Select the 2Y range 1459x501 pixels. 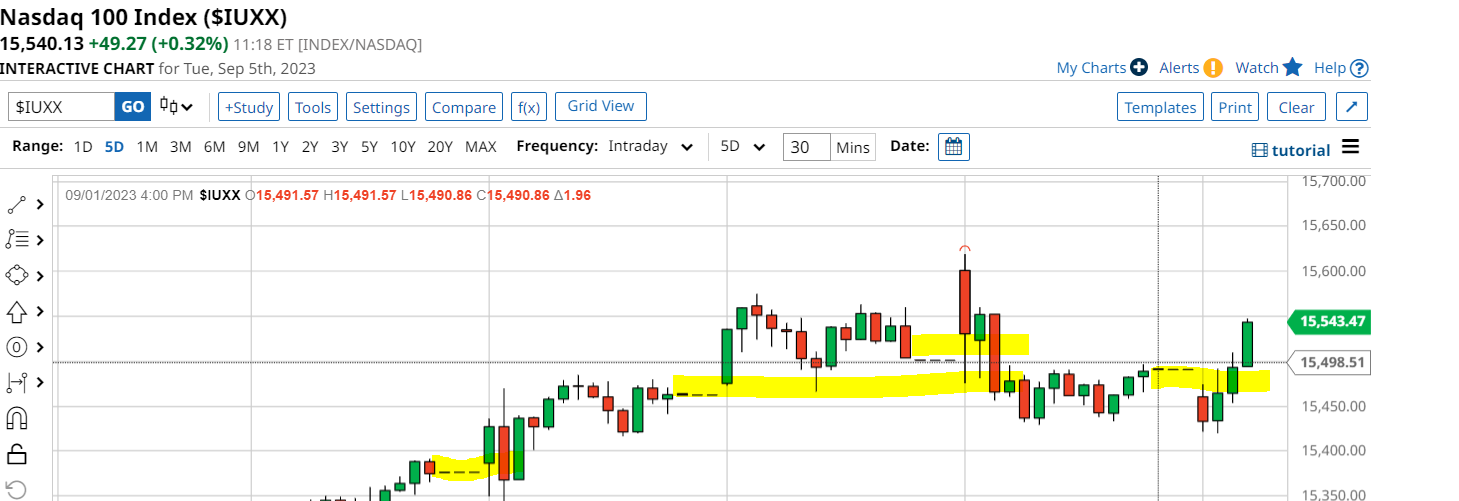tap(310, 147)
